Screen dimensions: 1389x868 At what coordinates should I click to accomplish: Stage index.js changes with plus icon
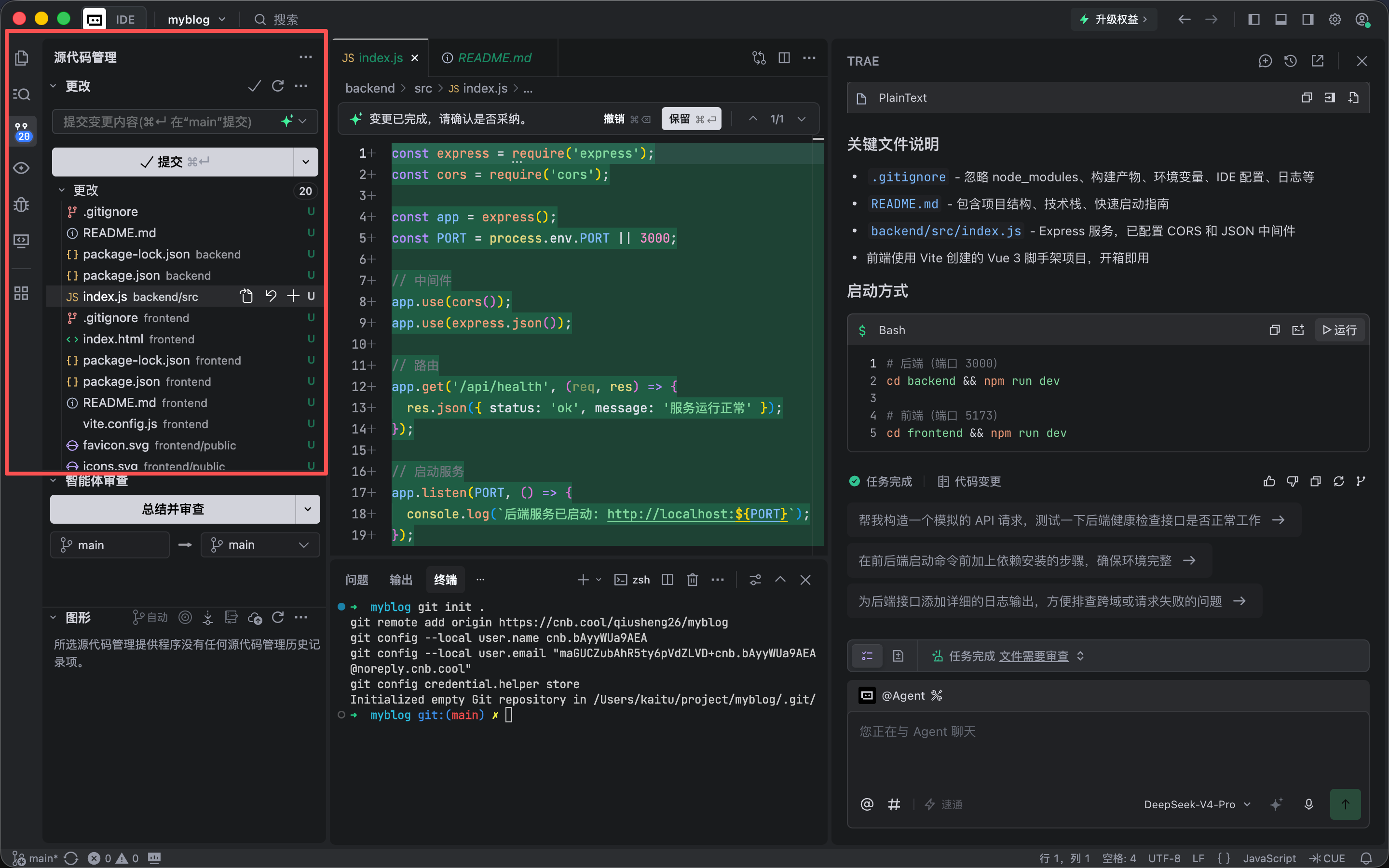tap(293, 296)
